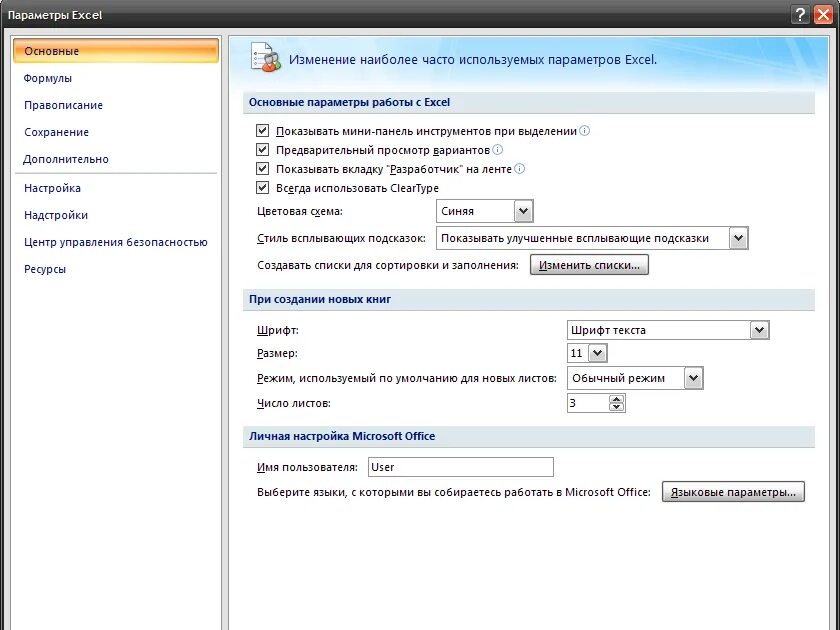Decrease Число листов with down arrow
This screenshot has height=630, width=840.
pos(617,407)
